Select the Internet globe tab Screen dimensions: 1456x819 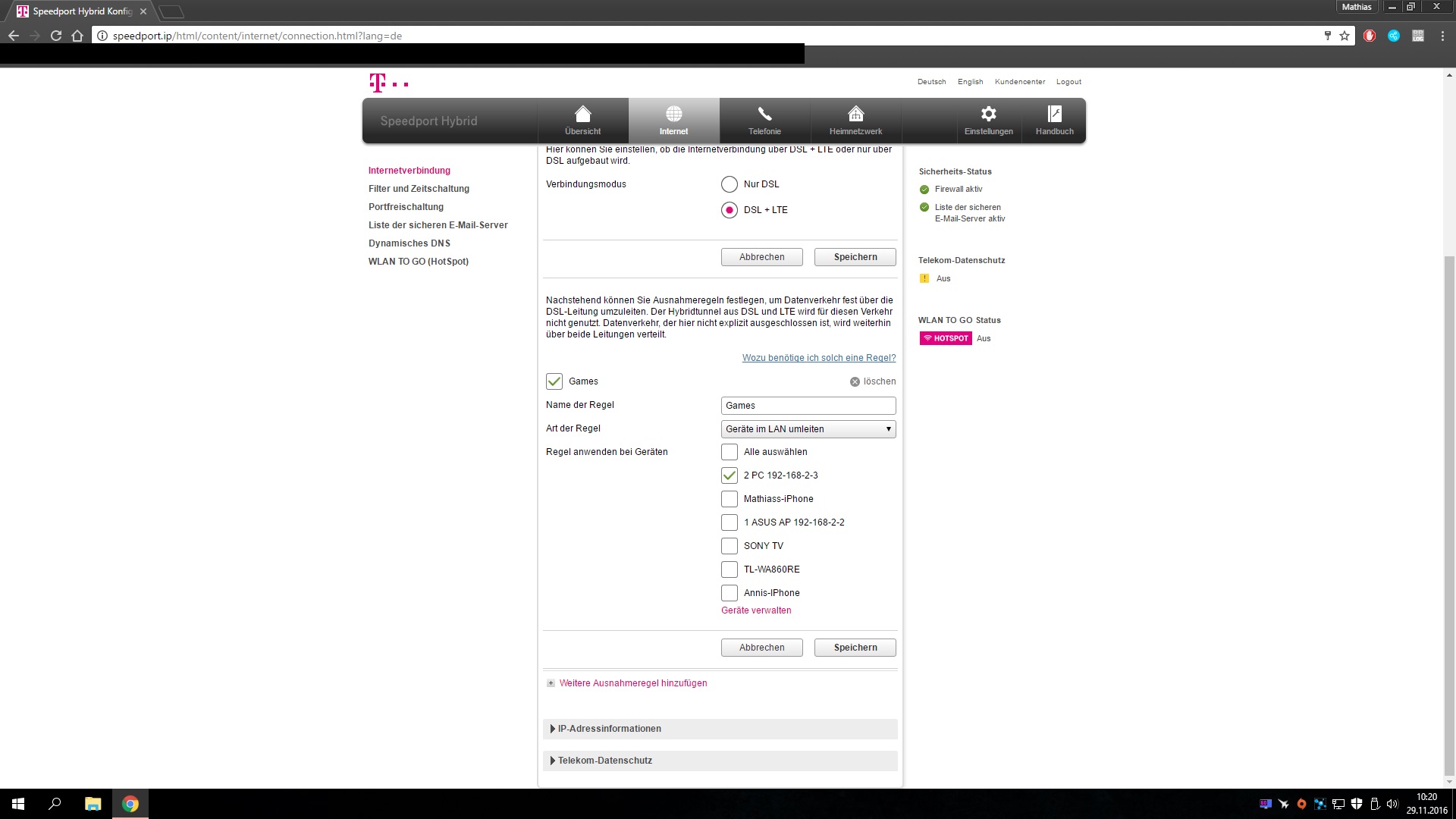coord(673,121)
